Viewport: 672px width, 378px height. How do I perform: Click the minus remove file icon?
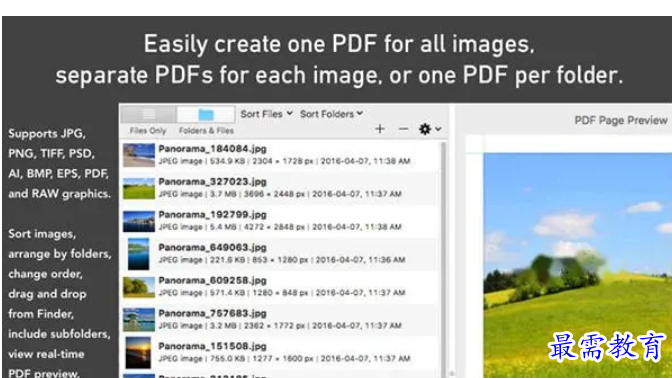point(403,129)
